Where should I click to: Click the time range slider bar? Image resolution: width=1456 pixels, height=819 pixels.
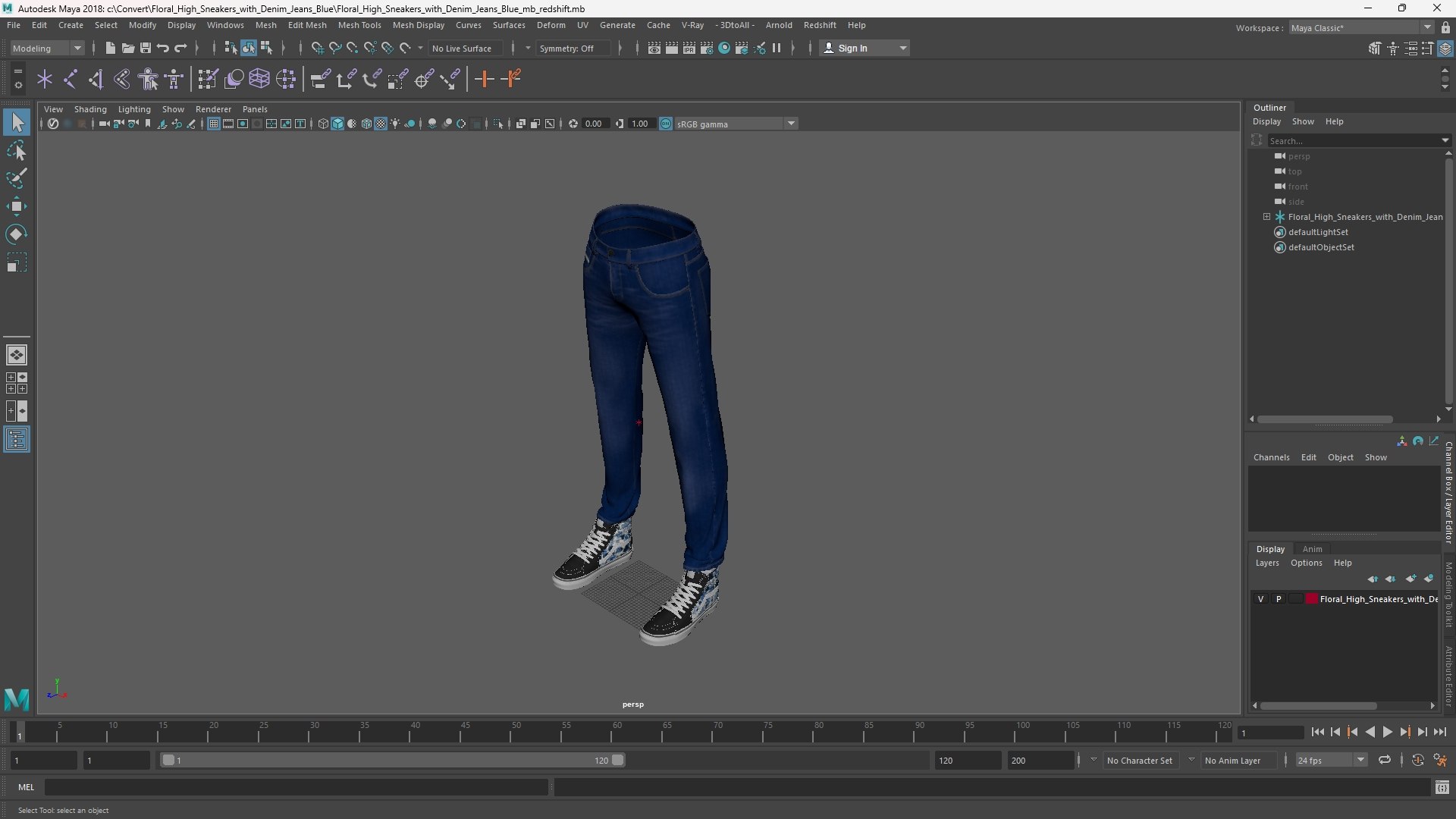392,760
